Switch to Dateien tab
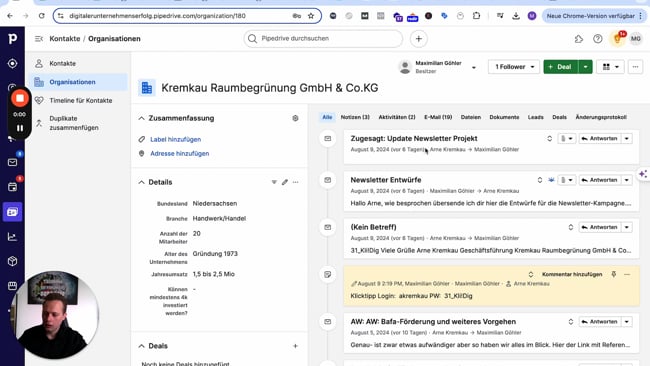650x366 pixels. 471,117
